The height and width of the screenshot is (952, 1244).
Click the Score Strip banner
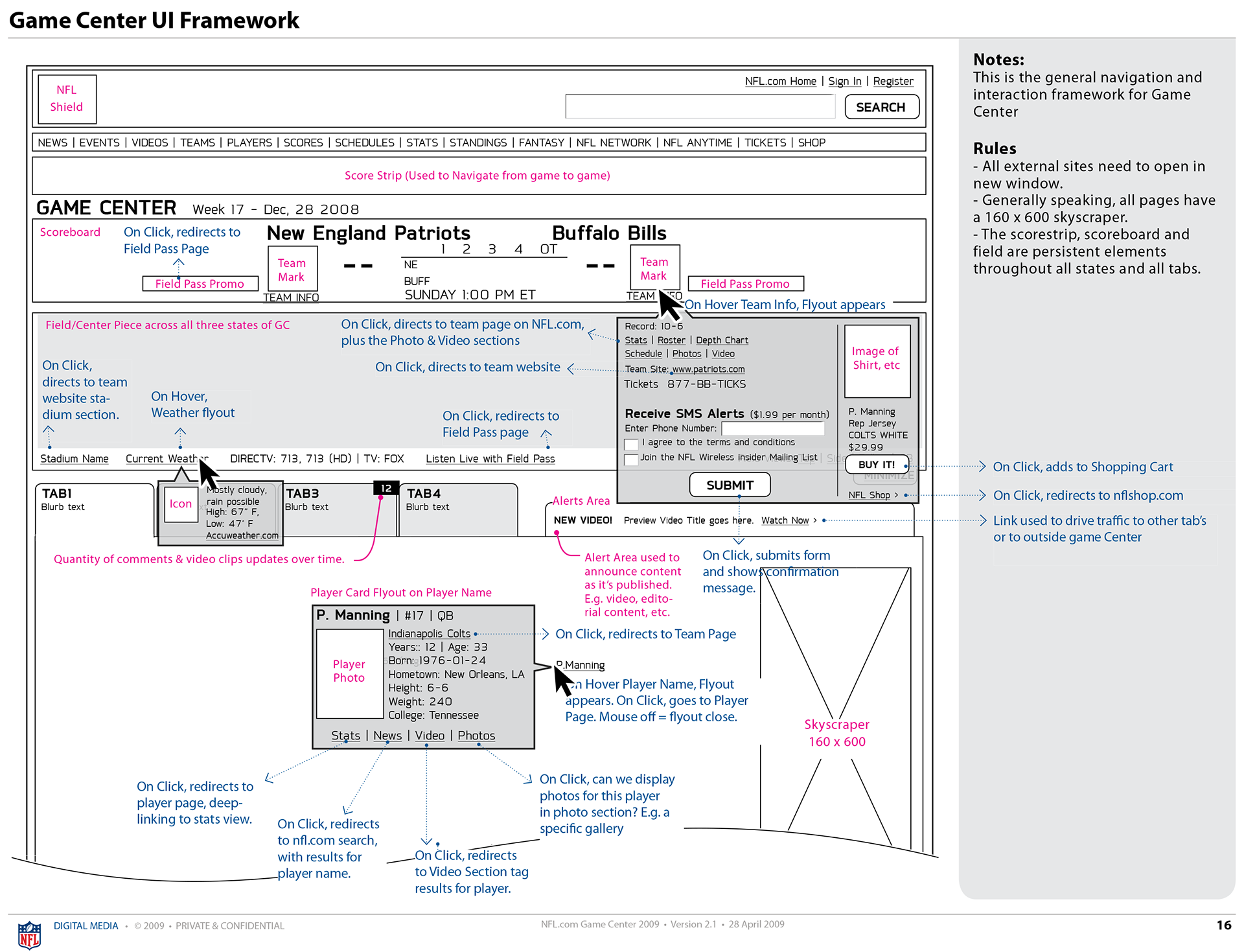[478, 176]
